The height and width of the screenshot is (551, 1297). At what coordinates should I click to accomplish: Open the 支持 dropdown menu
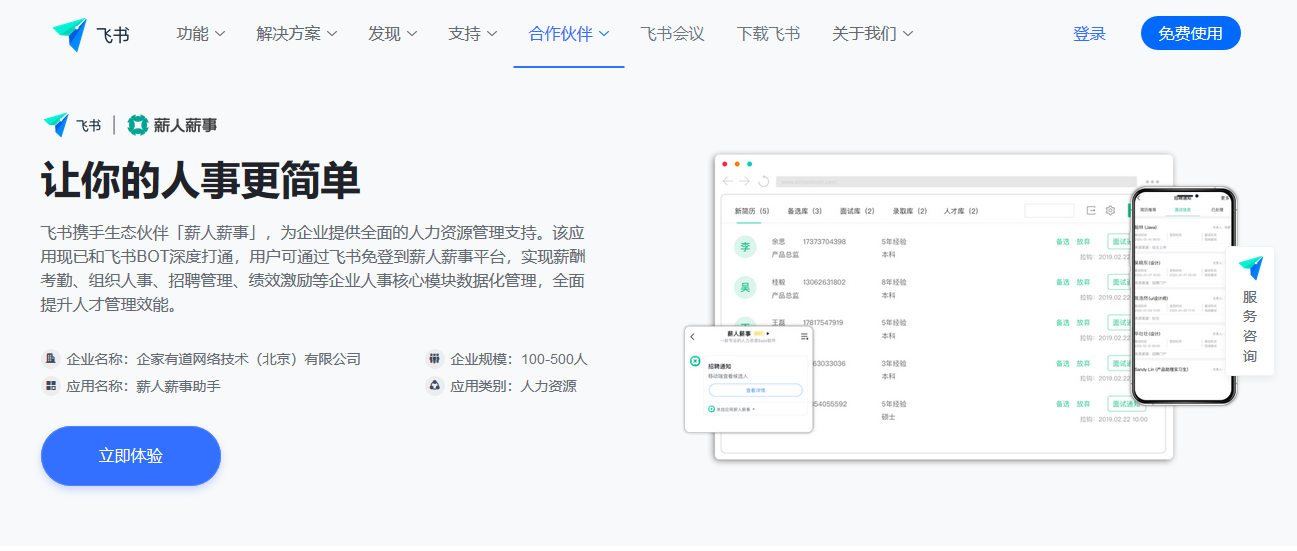pos(472,34)
